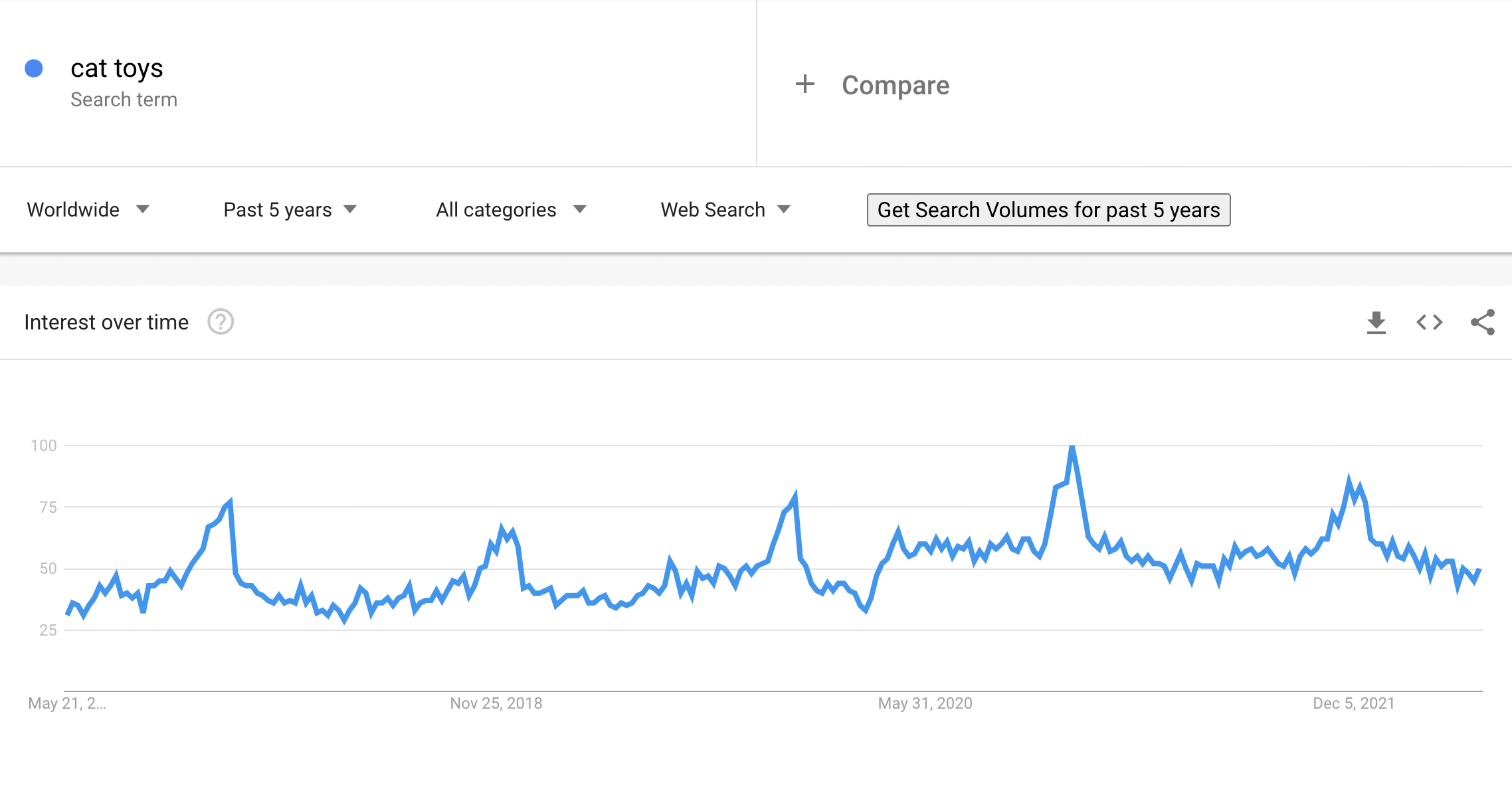Open the embed code icon
Viewport: 1512px width, 801px height.
pyautogui.click(x=1430, y=322)
